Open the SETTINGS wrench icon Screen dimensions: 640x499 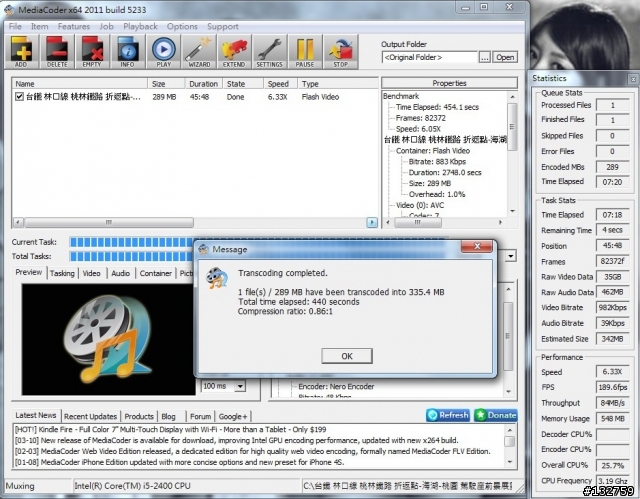[269, 51]
